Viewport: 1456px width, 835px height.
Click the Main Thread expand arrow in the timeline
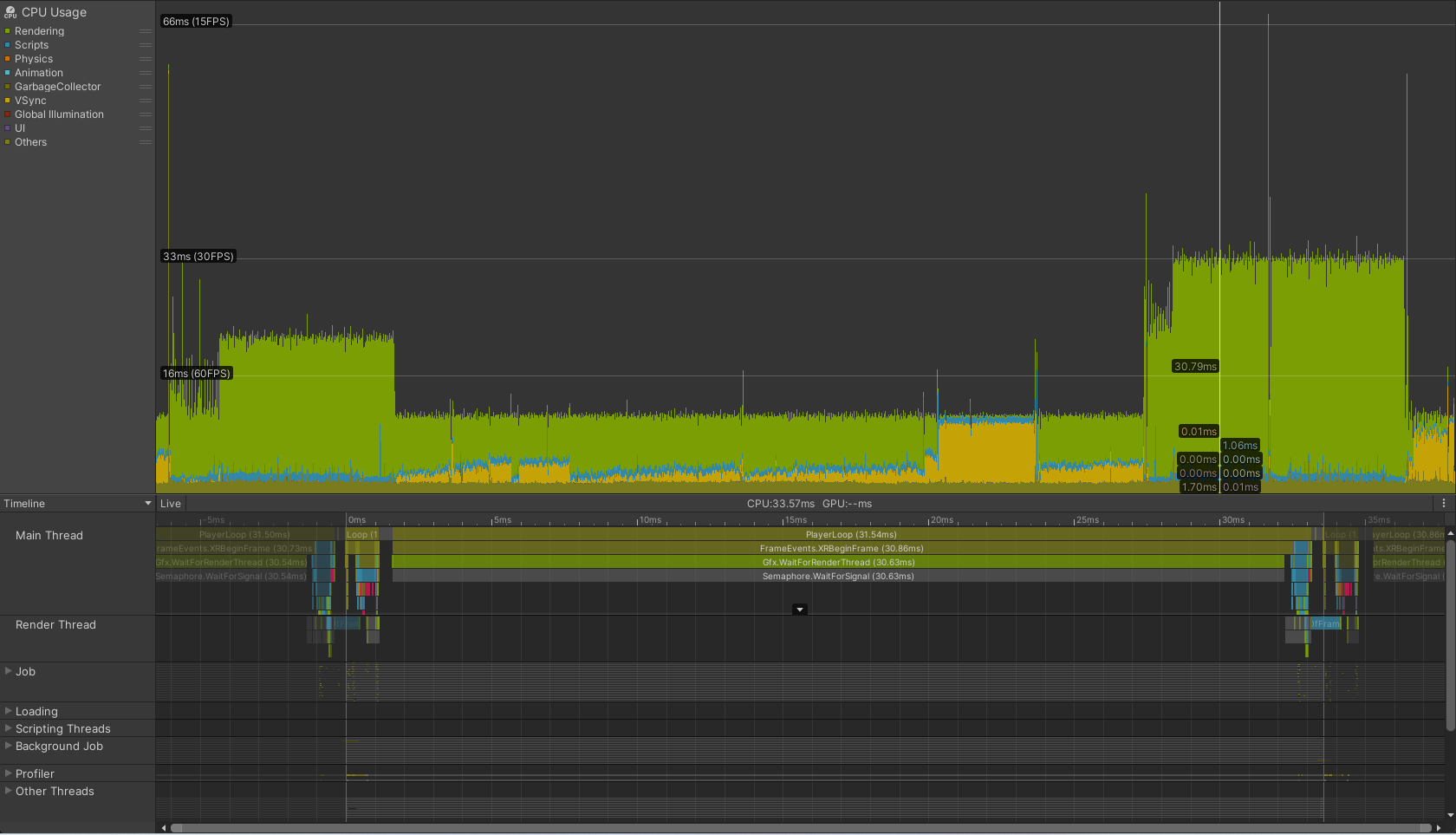pyautogui.click(x=800, y=610)
